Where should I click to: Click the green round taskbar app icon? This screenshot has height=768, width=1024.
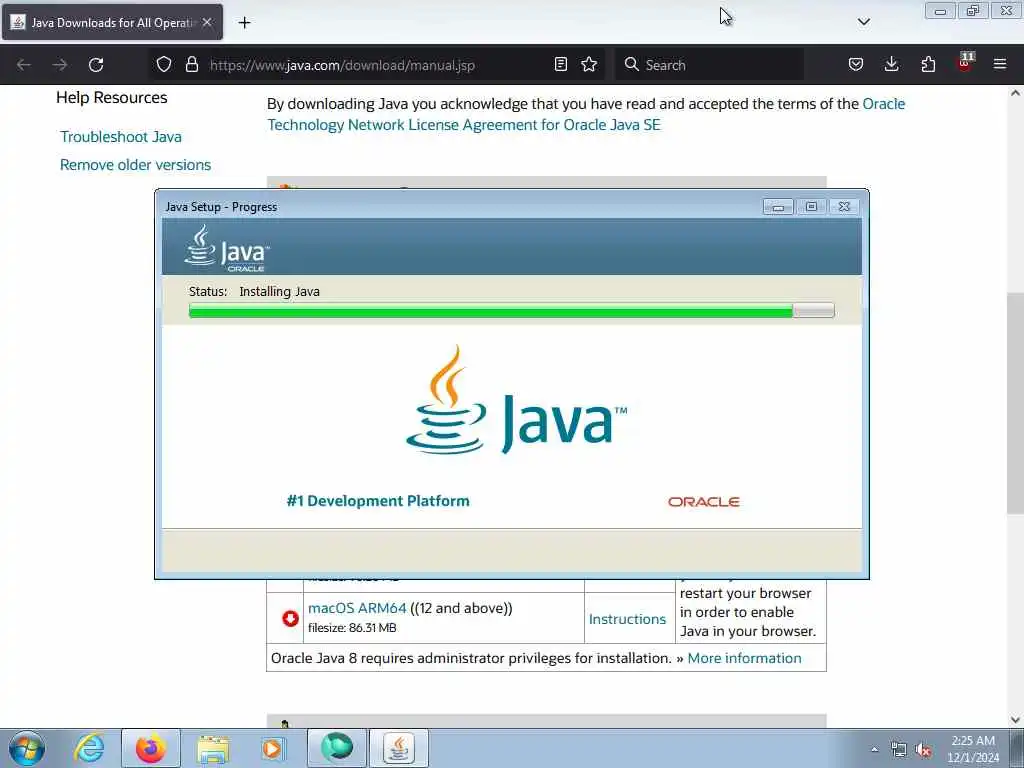(x=337, y=748)
